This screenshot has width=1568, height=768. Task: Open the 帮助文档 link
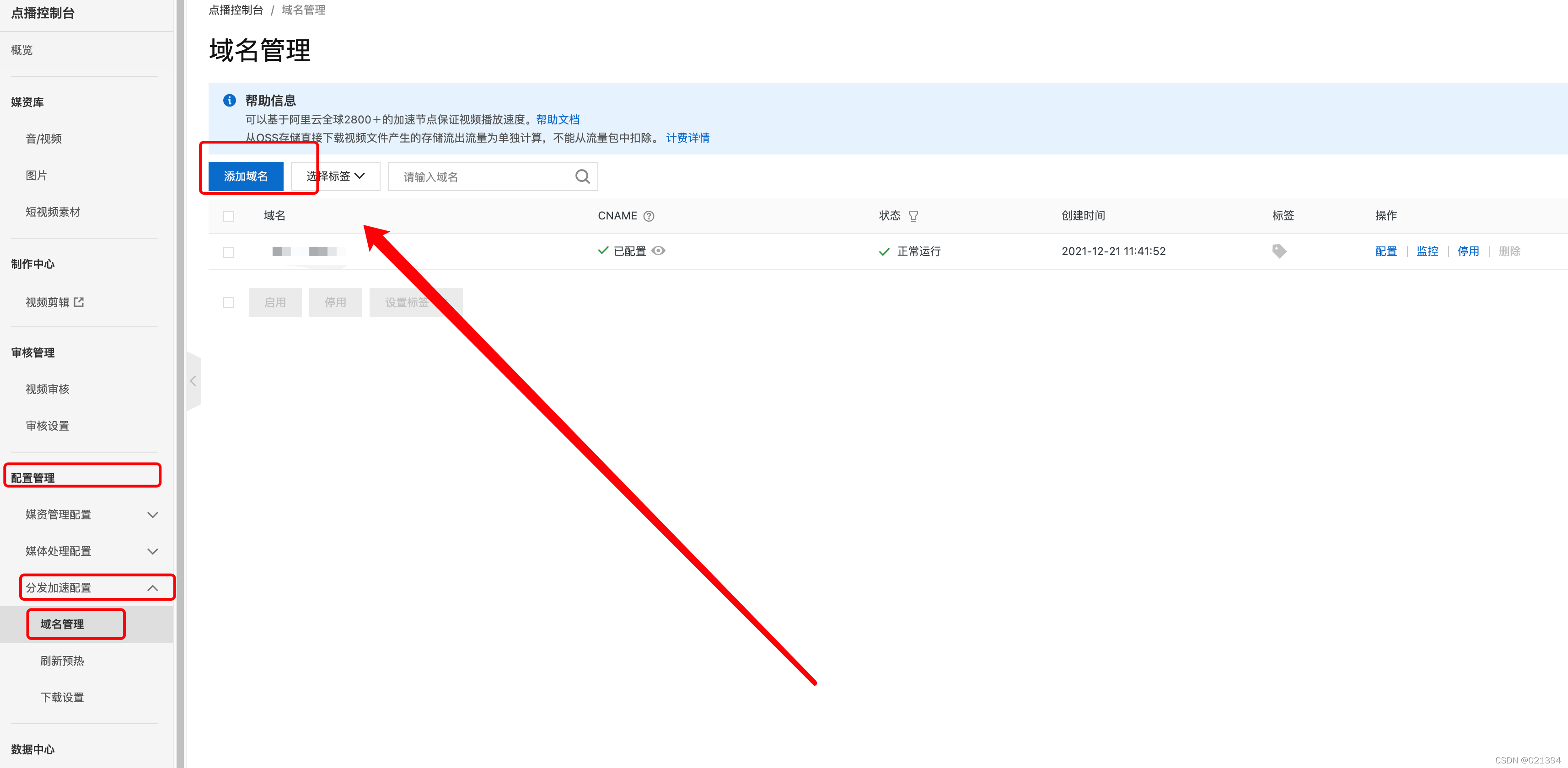[x=558, y=120]
